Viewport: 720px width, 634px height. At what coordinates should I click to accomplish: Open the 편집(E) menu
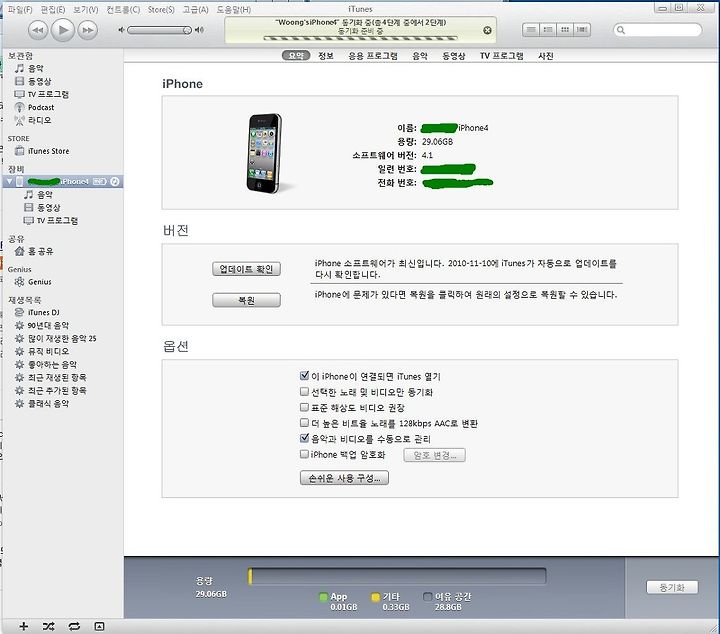[53, 10]
